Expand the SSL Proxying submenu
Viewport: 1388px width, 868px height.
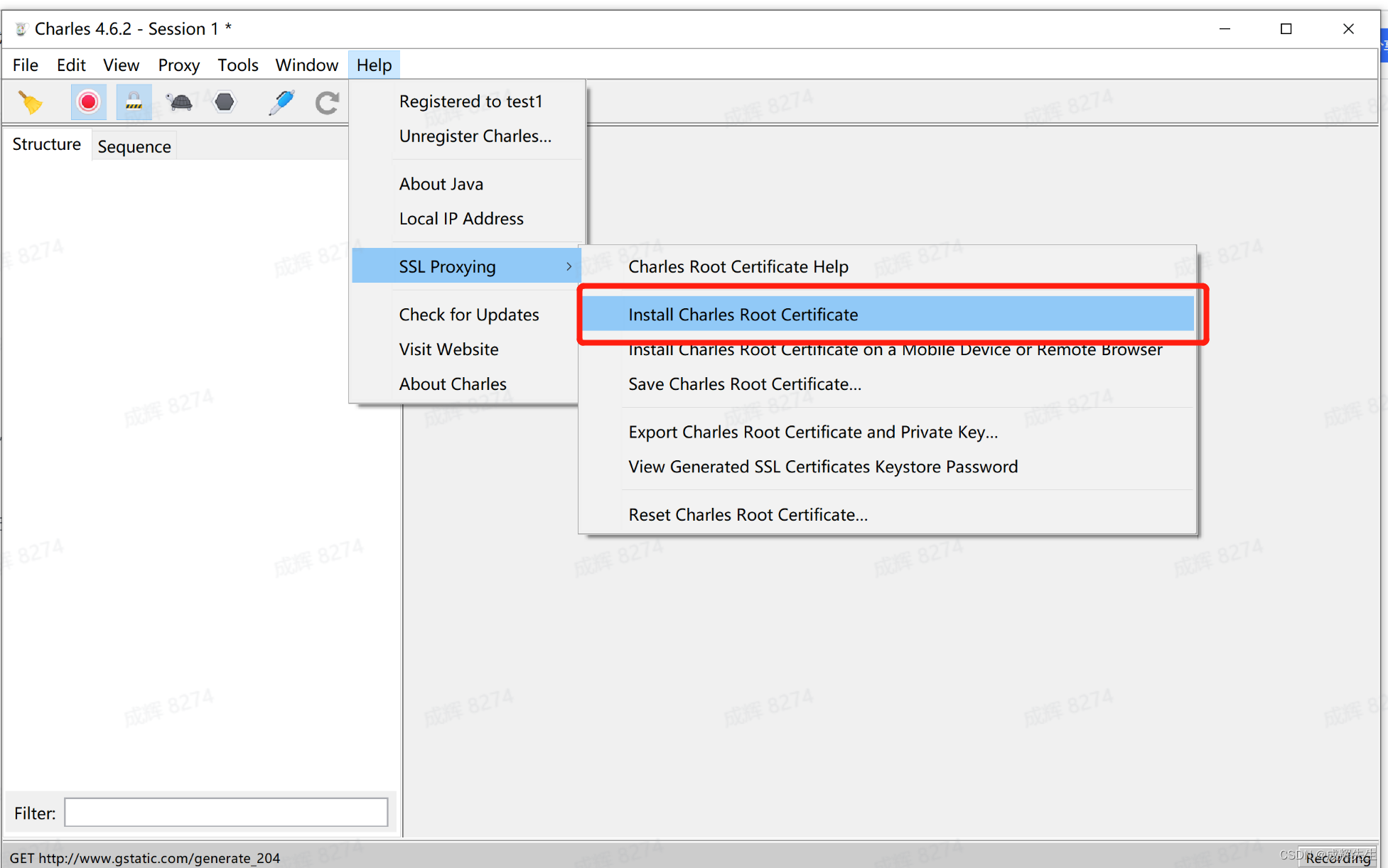(x=466, y=266)
